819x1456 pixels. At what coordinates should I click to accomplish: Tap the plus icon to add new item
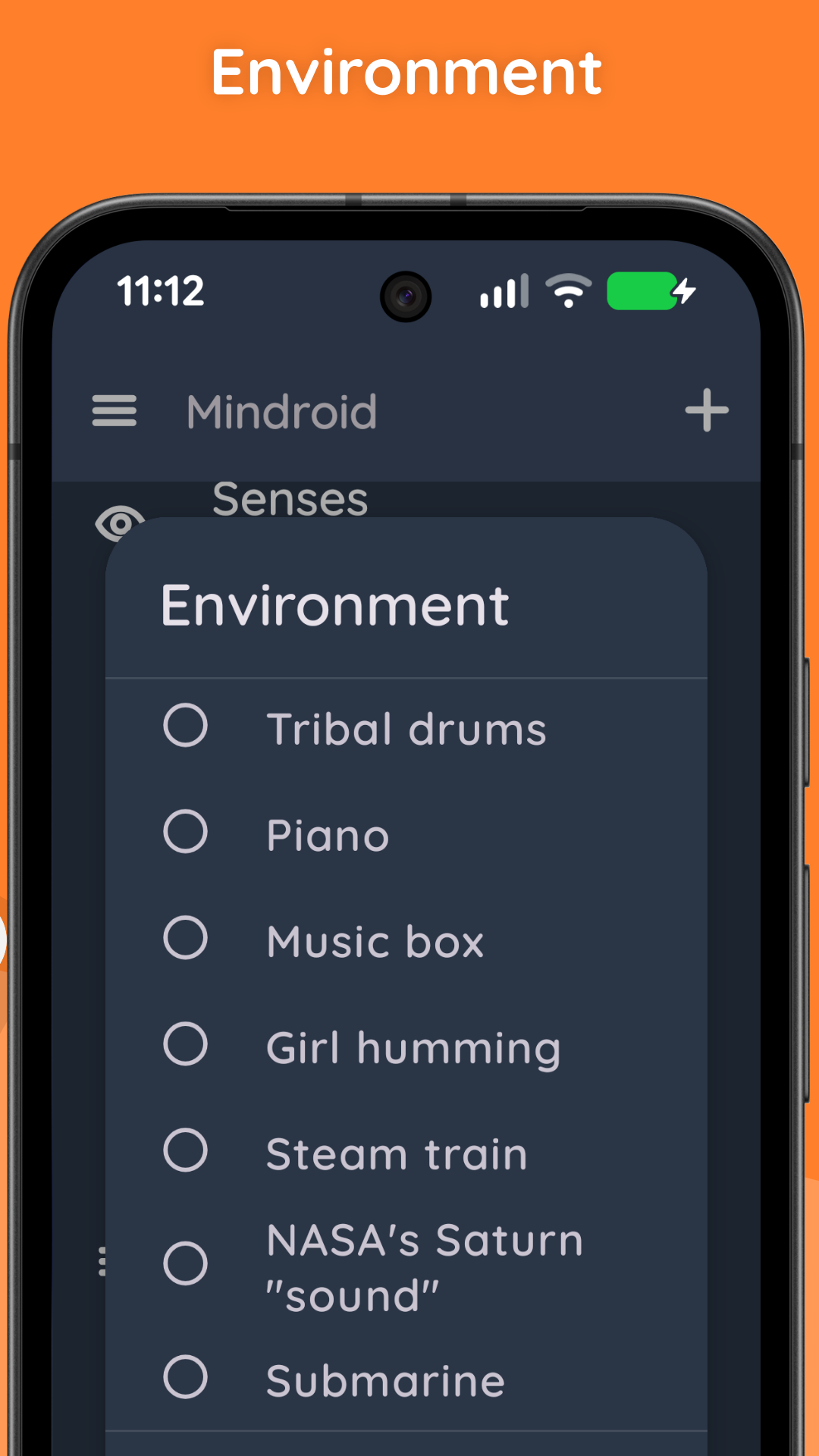[x=707, y=411]
